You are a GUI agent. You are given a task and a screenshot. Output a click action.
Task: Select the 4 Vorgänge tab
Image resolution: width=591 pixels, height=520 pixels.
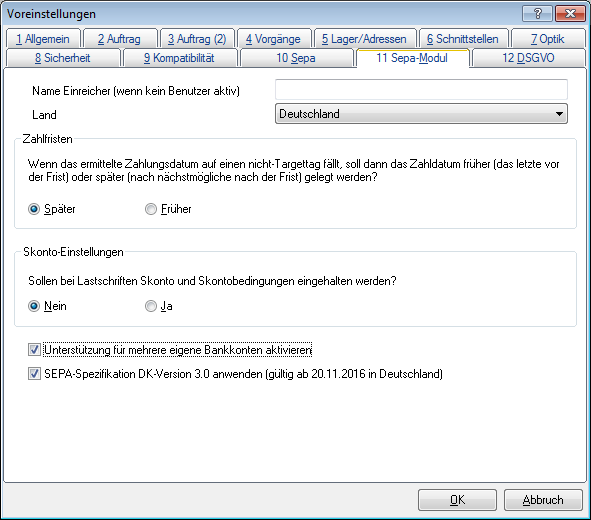click(274, 39)
